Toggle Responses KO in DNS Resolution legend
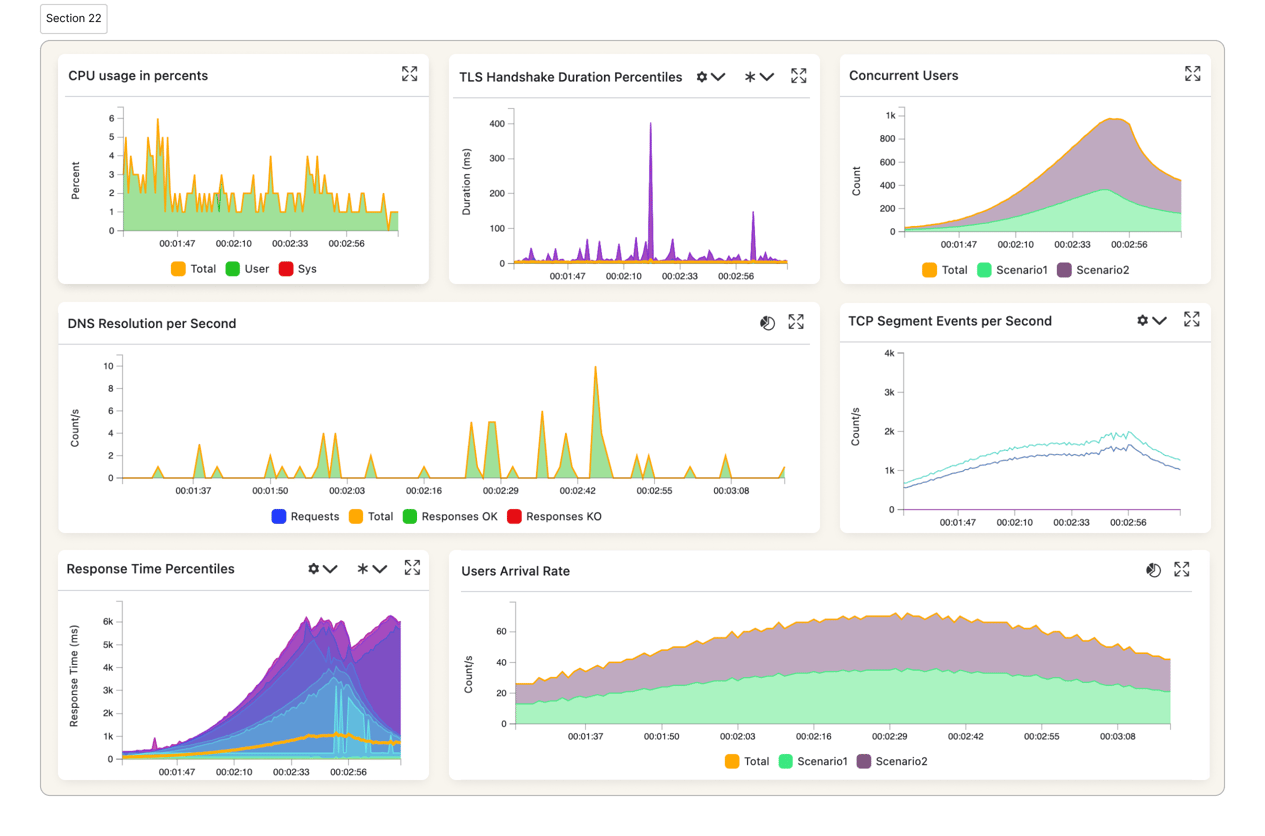This screenshot has height=836, width=1265. [x=554, y=517]
